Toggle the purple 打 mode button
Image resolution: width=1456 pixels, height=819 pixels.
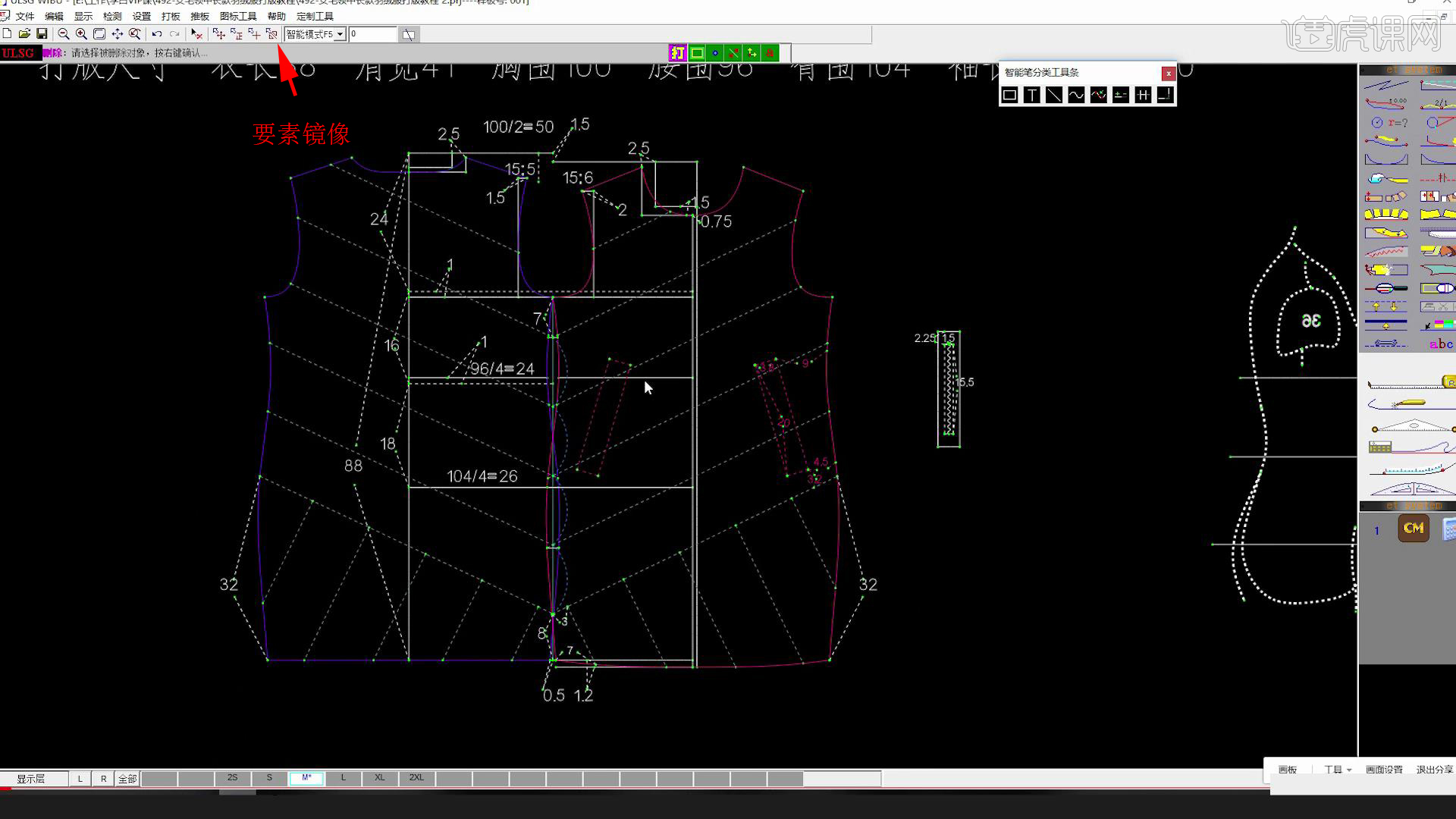[677, 52]
